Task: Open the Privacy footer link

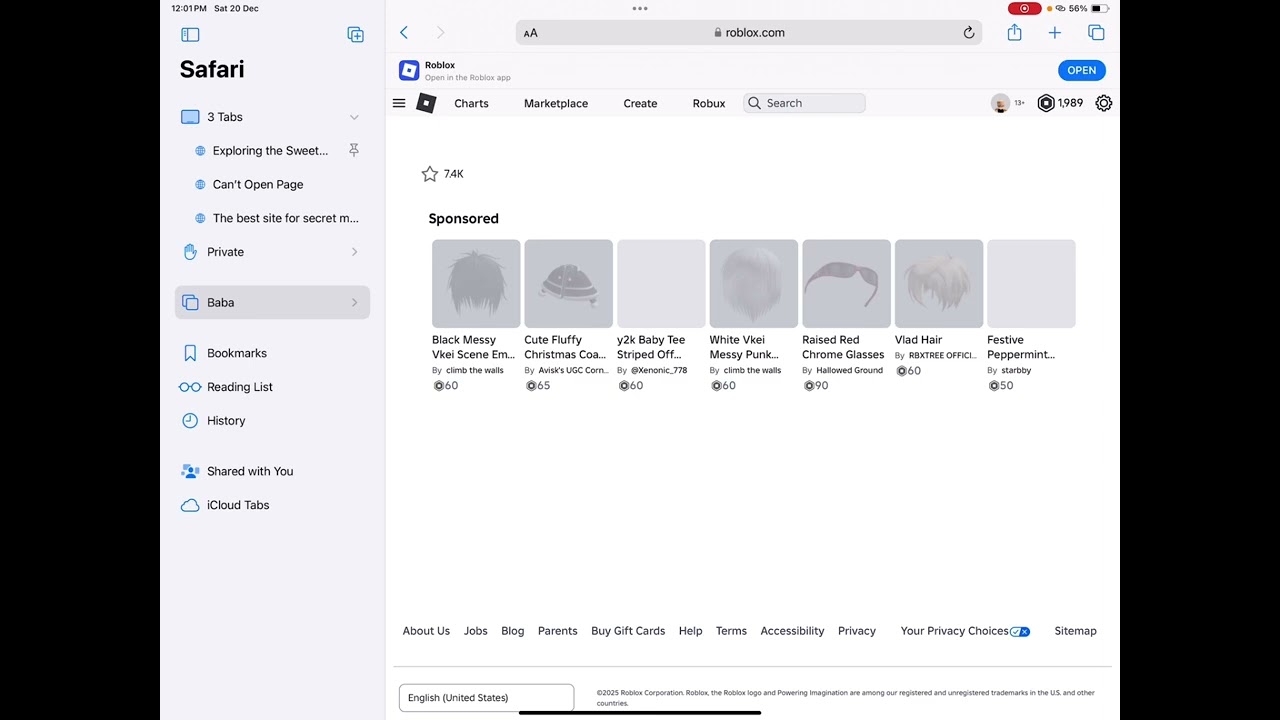Action: pyautogui.click(x=857, y=631)
